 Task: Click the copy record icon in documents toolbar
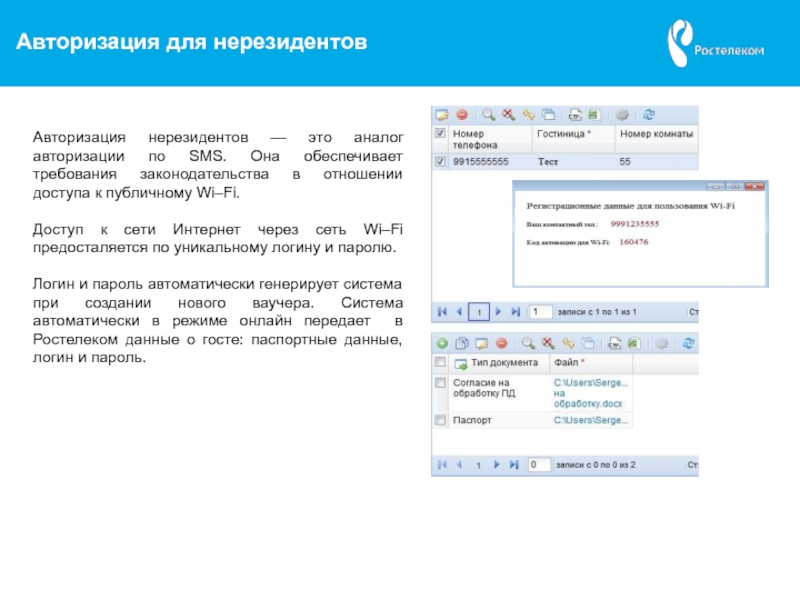point(462,343)
